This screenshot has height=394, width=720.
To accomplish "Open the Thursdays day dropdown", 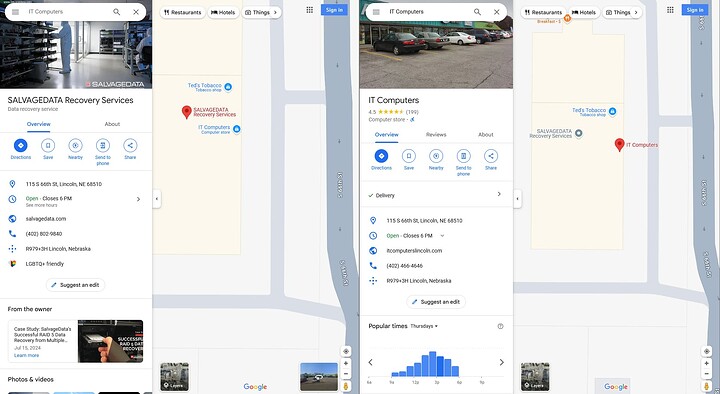I will tap(424, 326).
